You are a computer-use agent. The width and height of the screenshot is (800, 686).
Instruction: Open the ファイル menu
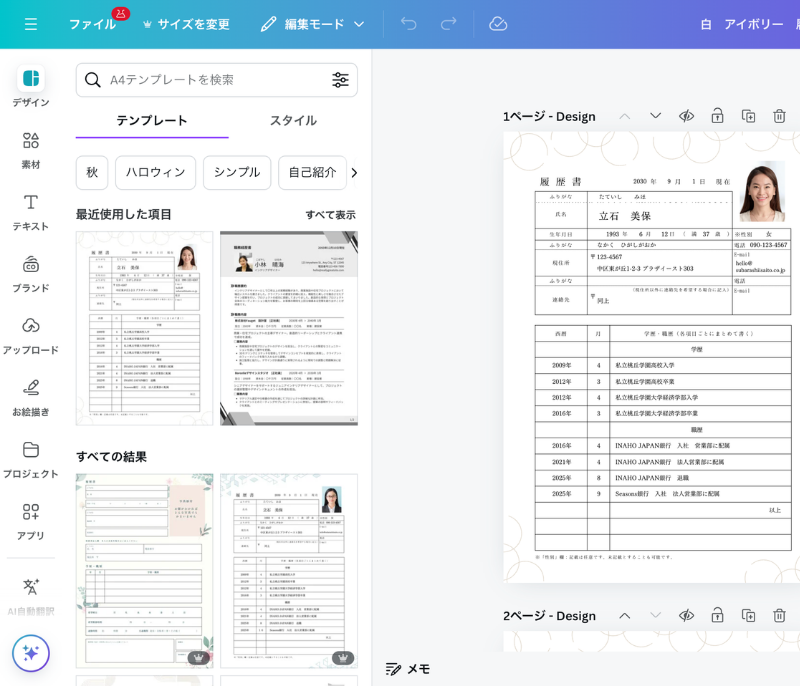click(92, 26)
